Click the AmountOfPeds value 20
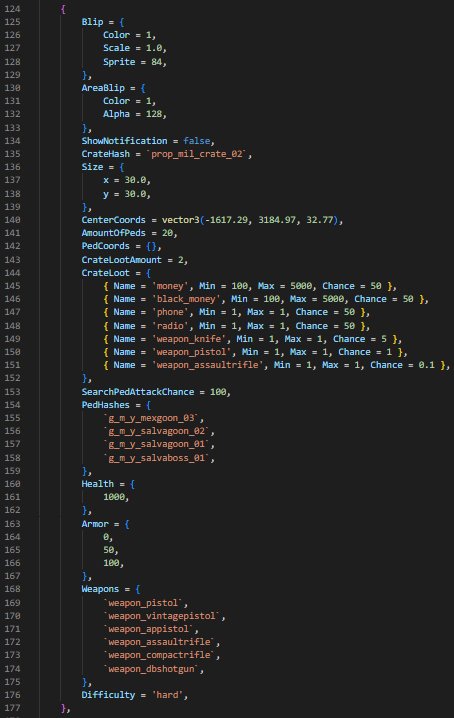The image size is (454, 718). pos(167,233)
